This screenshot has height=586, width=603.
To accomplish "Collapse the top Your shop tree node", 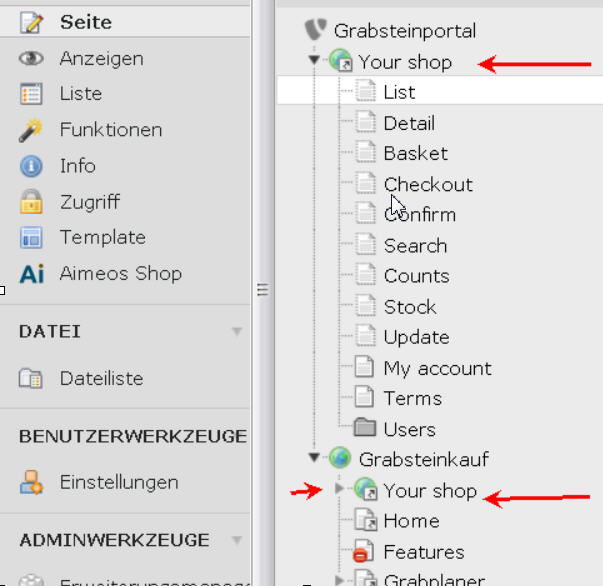I will click(315, 61).
